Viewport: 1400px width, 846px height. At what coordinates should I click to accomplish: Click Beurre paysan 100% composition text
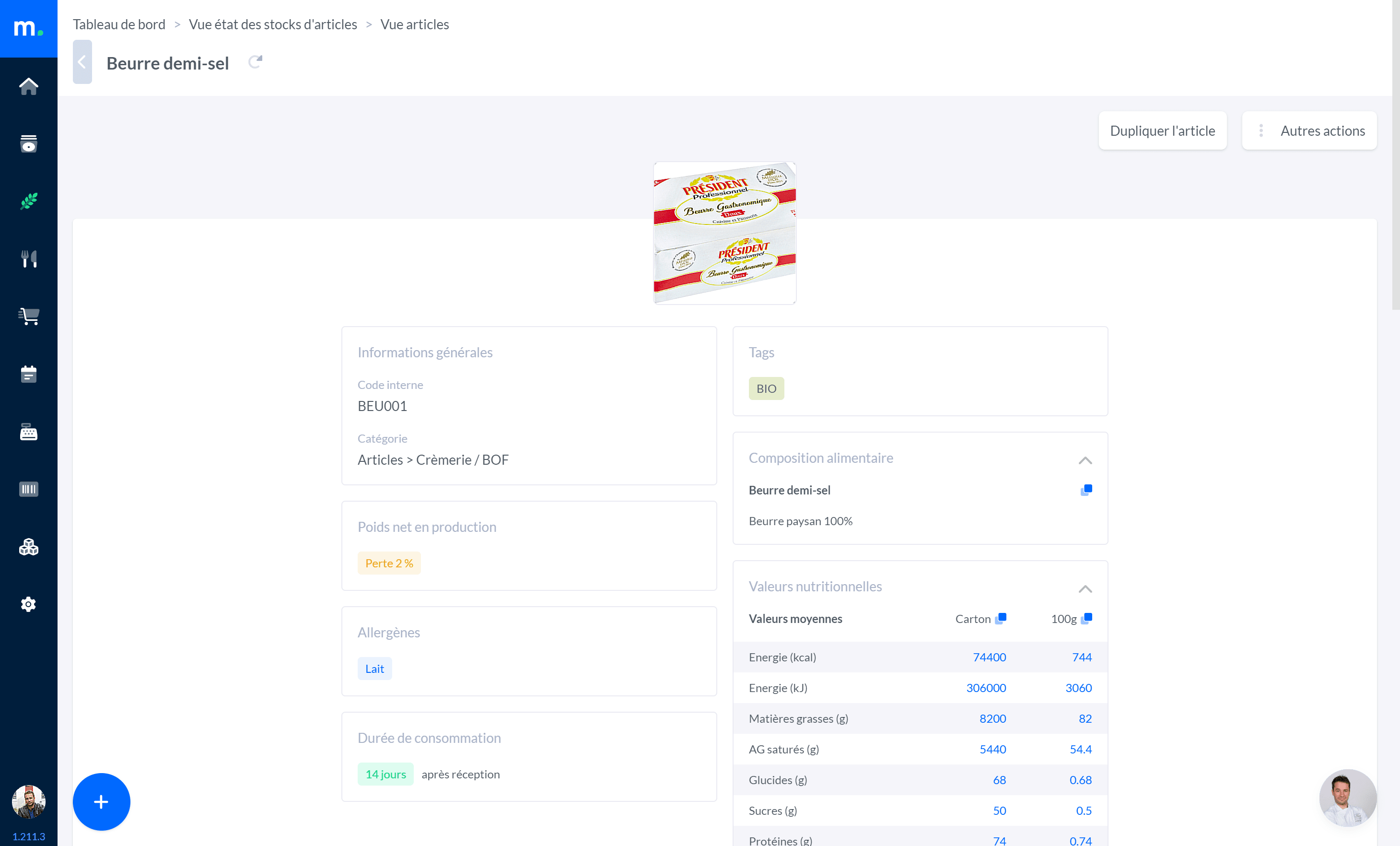coord(801,521)
